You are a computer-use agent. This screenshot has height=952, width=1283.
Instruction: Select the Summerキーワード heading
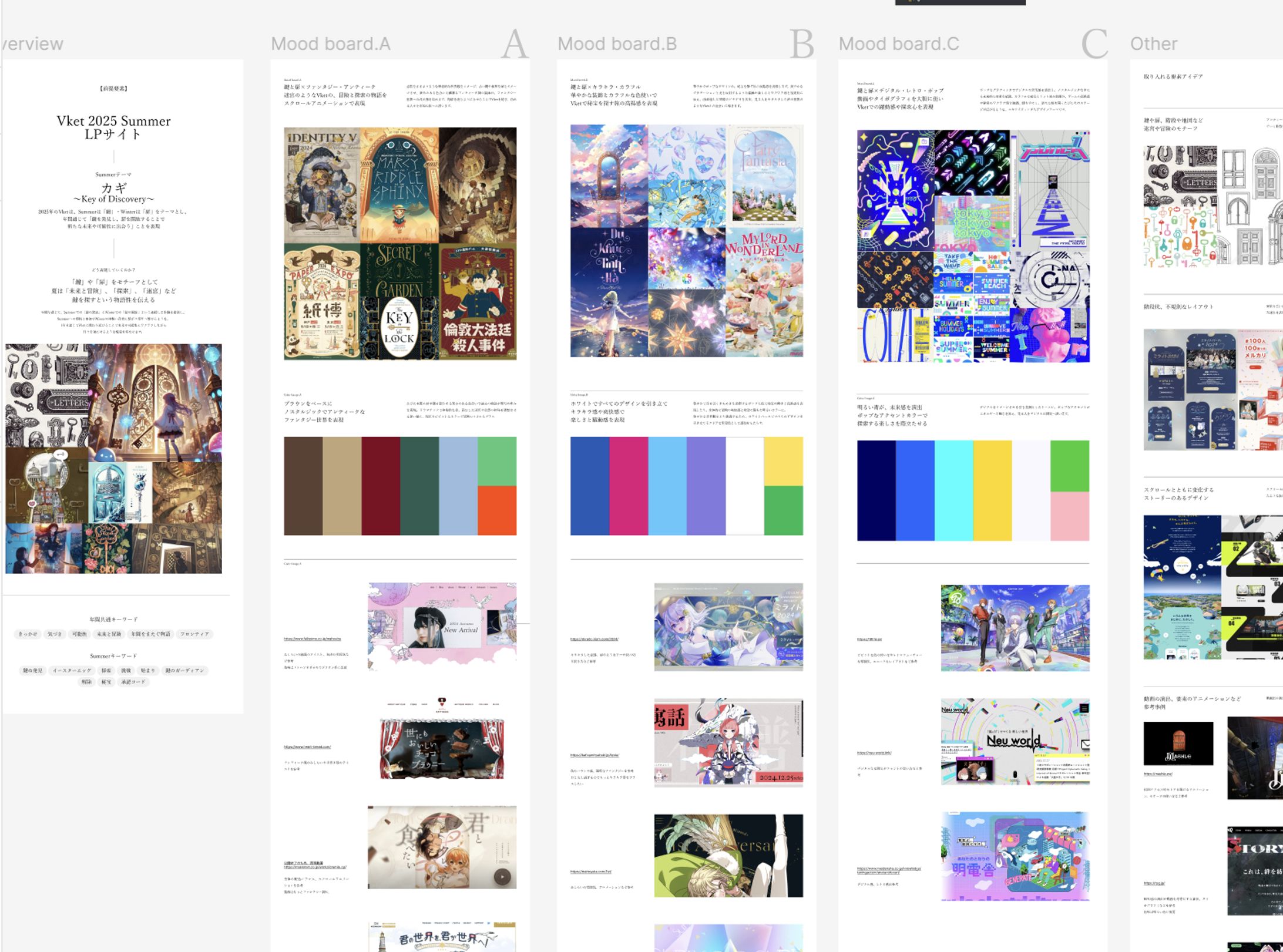tap(113, 656)
